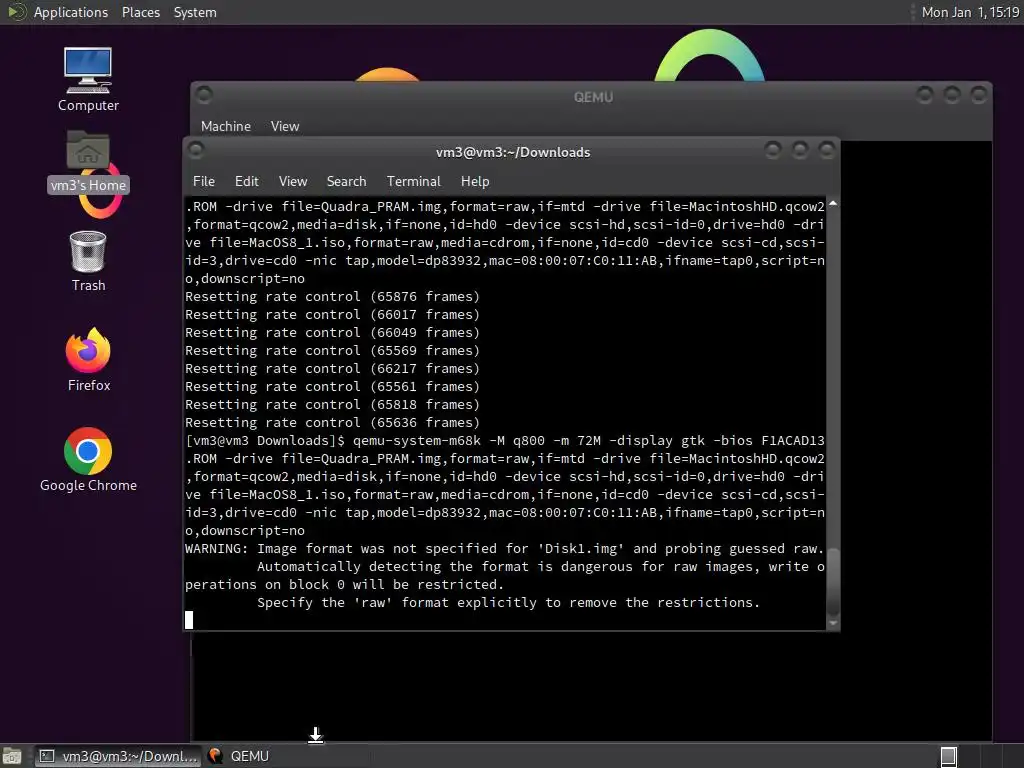Minimize the terminal window

pos(773,150)
